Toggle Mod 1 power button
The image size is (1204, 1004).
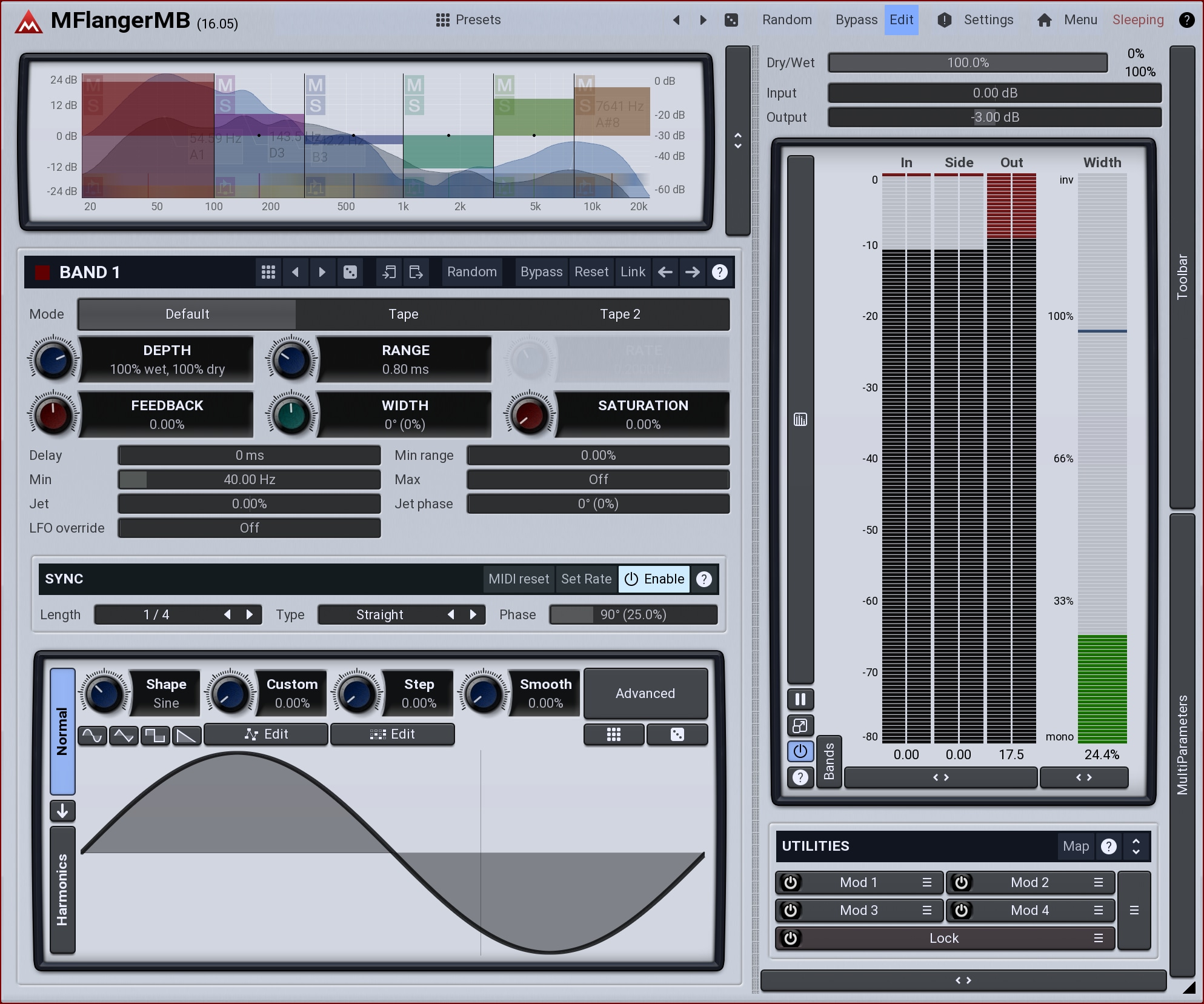click(791, 883)
